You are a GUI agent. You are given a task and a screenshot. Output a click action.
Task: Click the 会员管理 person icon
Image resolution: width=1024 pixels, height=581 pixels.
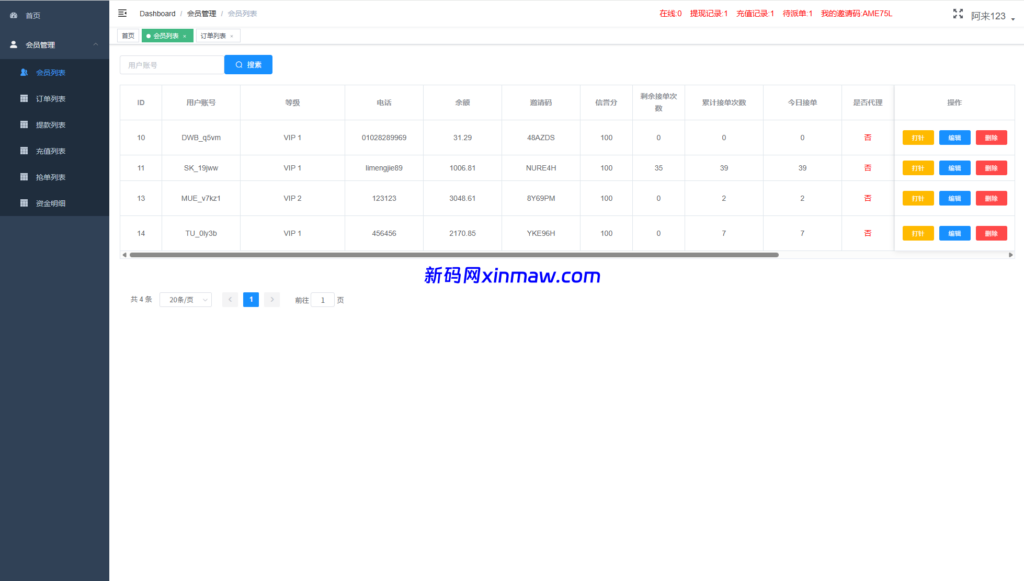(x=15, y=44)
